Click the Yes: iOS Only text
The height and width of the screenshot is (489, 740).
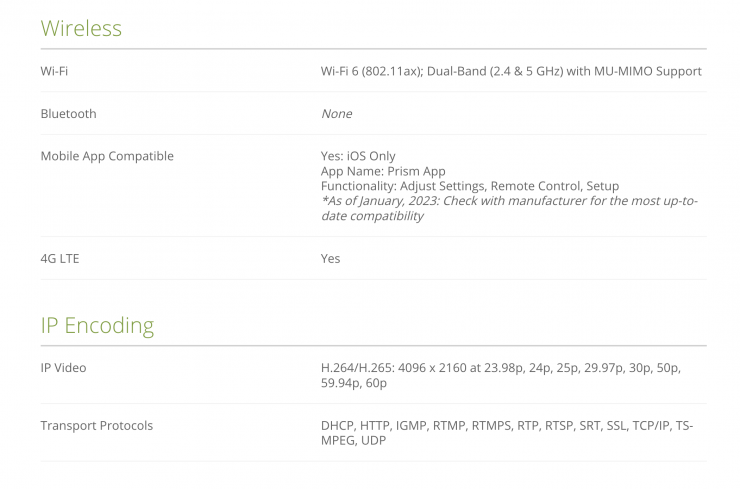tap(358, 156)
